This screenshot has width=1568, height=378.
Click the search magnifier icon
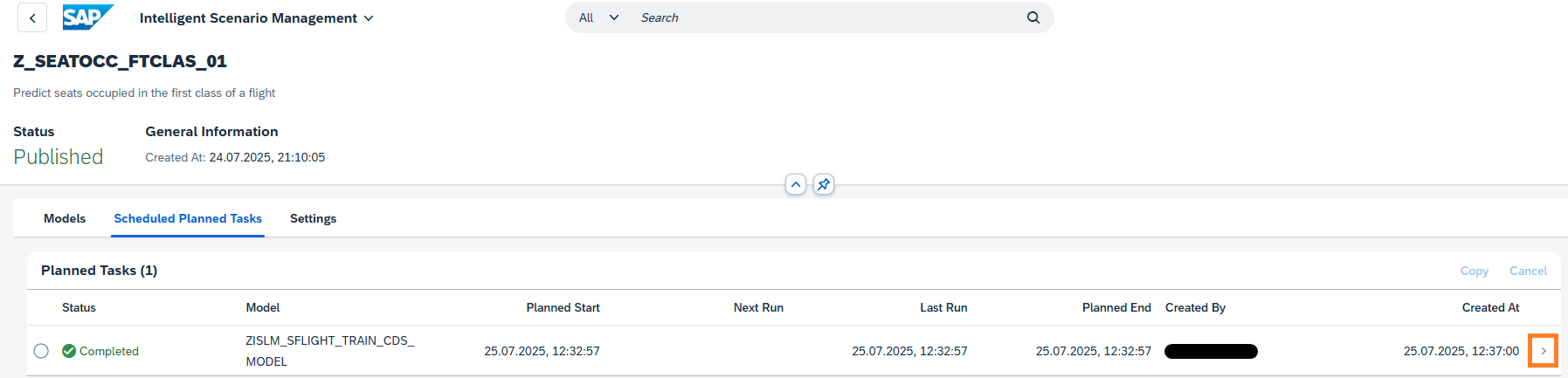click(x=1033, y=17)
